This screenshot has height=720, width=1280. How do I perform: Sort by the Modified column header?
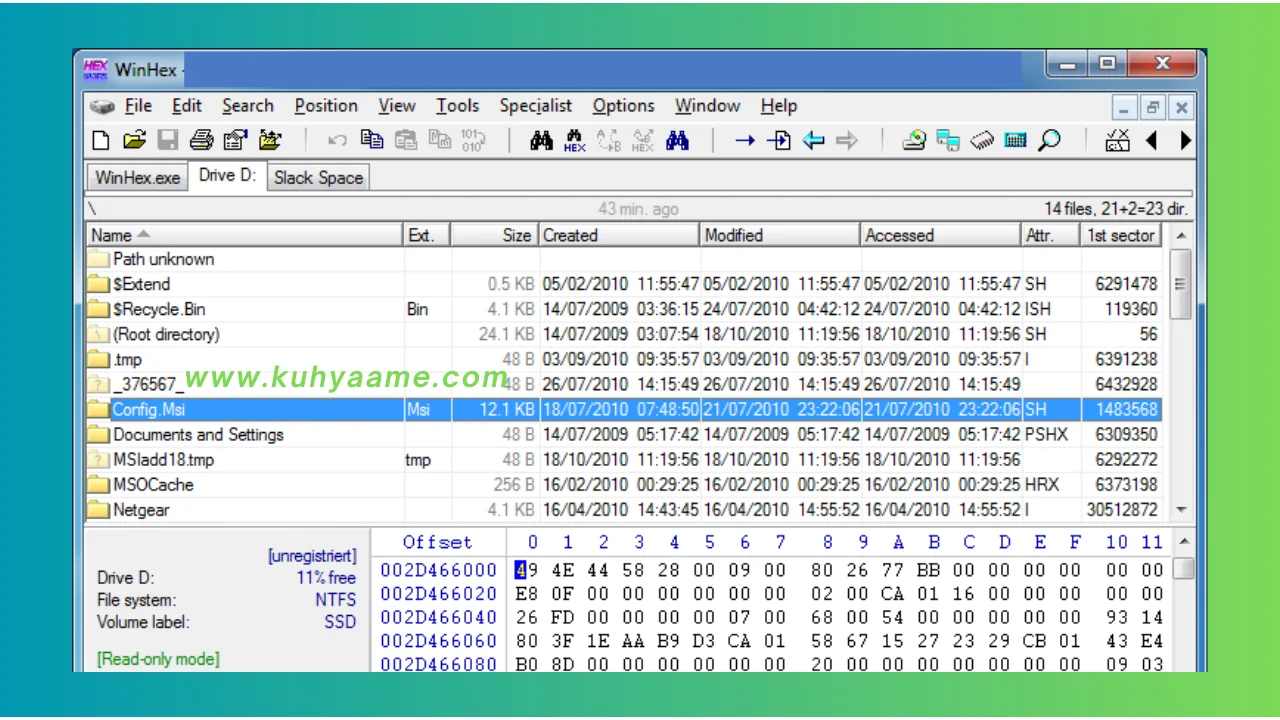pos(780,235)
